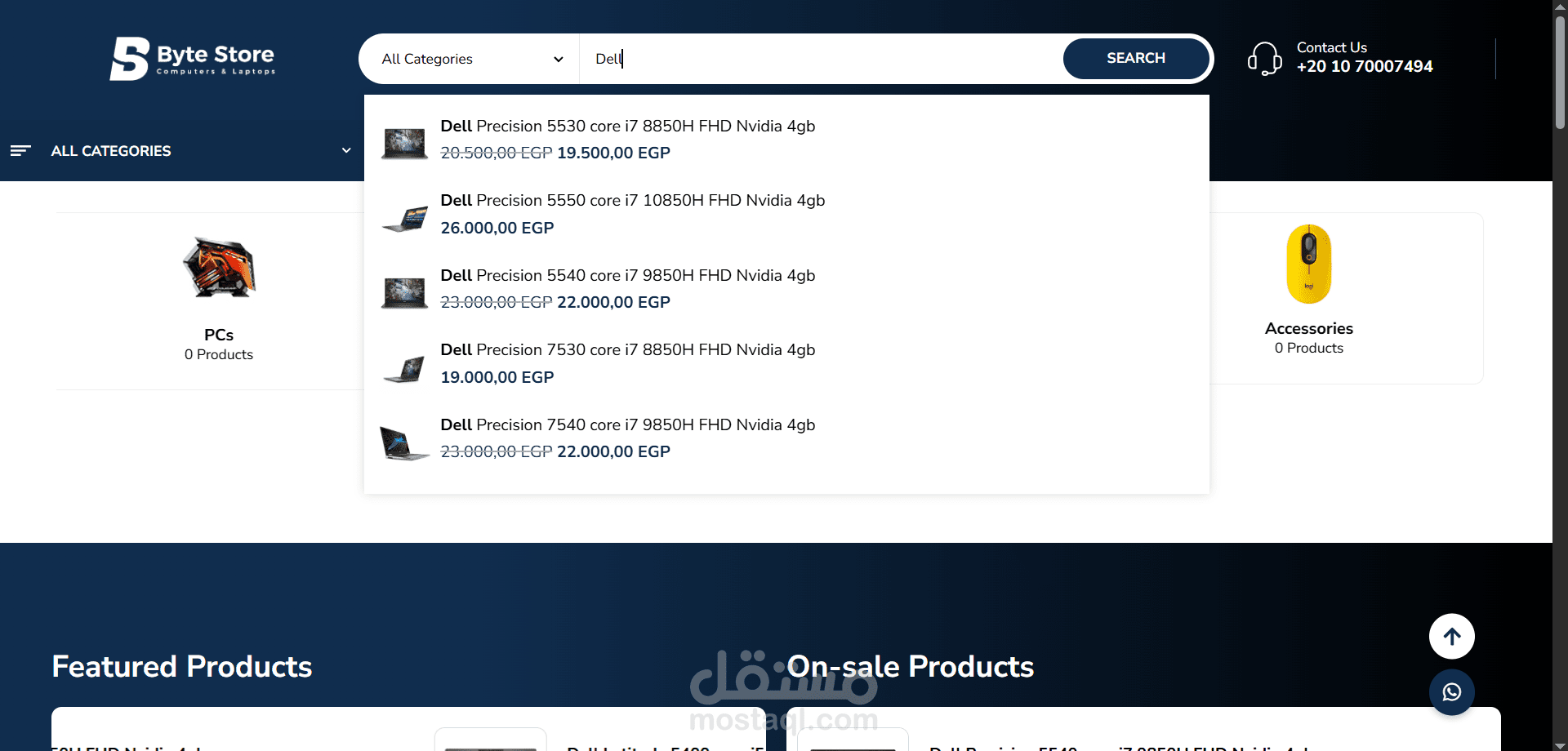Click the 0 Products text under PCs
Image resolution: width=1568 pixels, height=751 pixels.
[219, 354]
